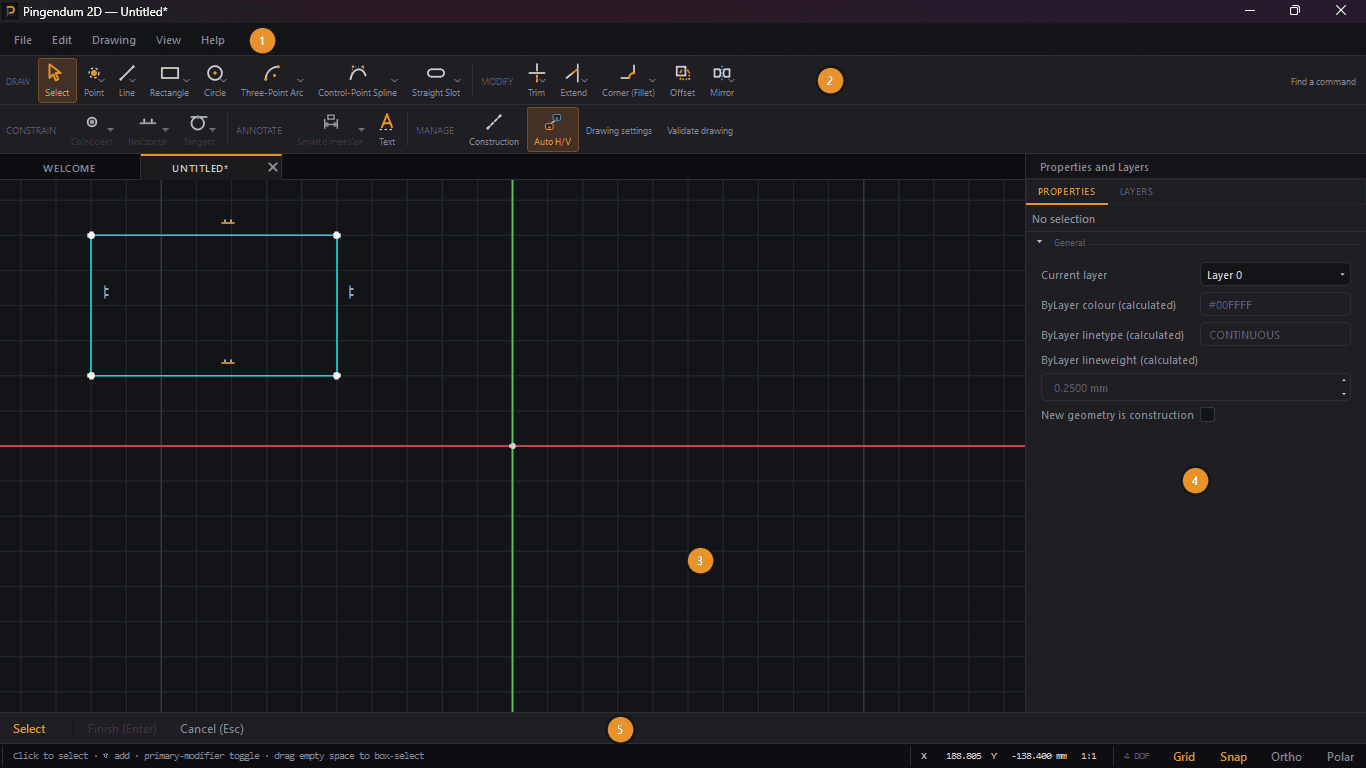
Task: Toggle Construction mode
Action: tap(494, 129)
